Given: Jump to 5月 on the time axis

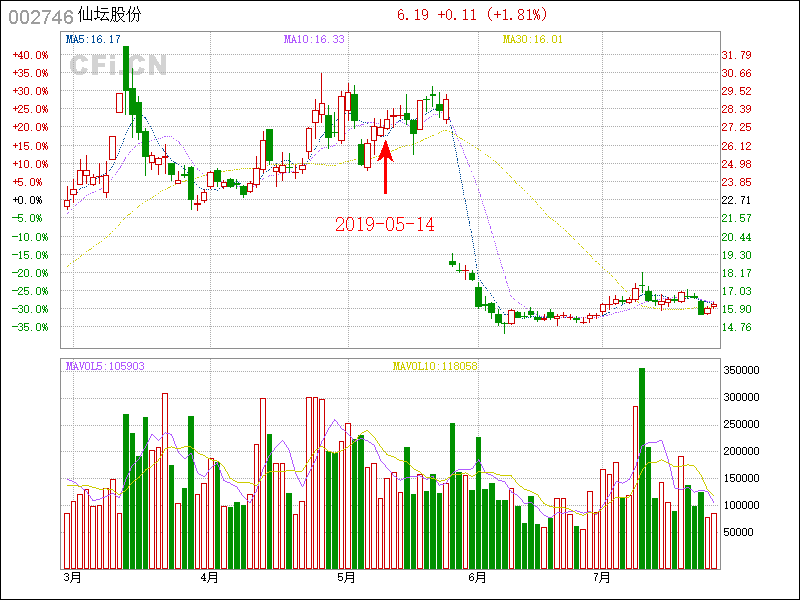Looking at the screenshot, I should click(345, 578).
